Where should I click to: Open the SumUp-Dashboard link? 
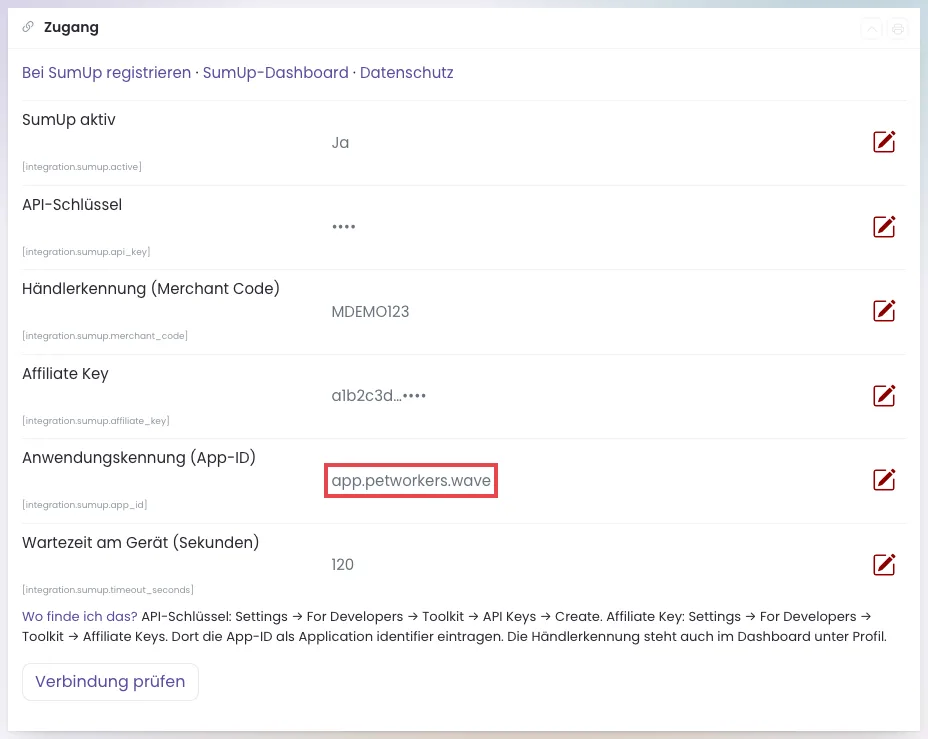[276, 73]
